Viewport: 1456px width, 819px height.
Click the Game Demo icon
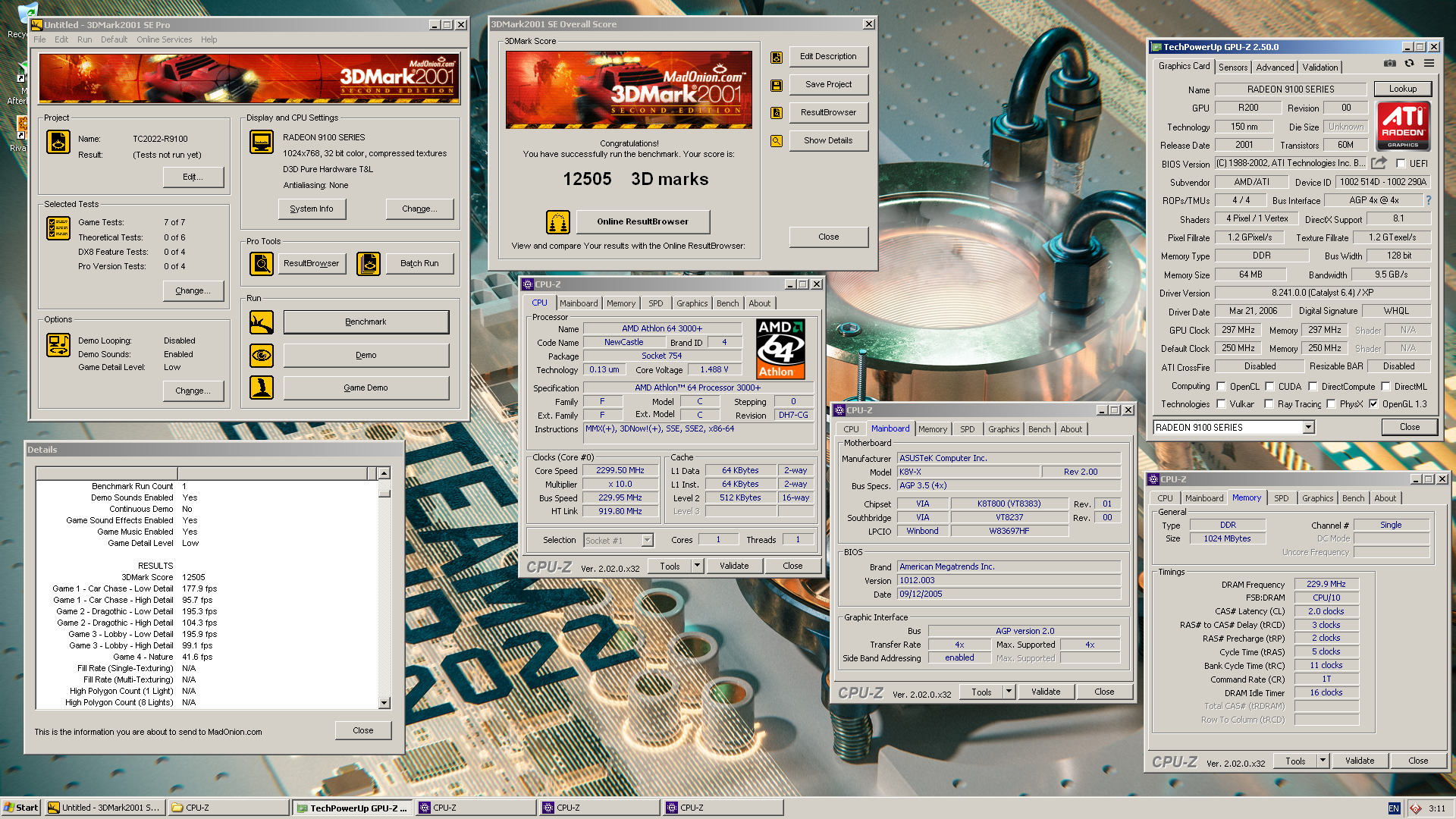coord(262,388)
